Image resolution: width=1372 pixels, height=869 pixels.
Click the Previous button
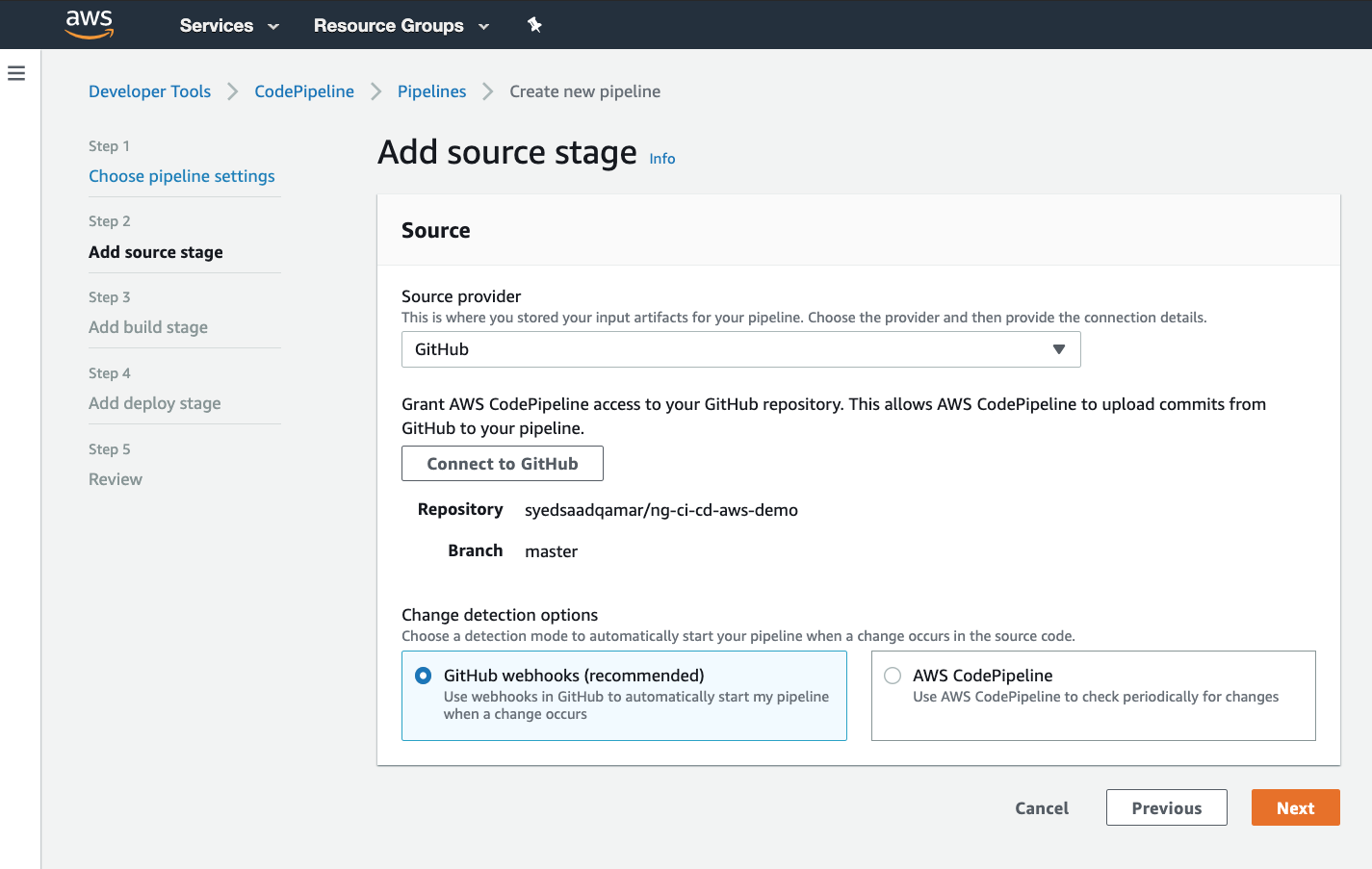click(1166, 808)
